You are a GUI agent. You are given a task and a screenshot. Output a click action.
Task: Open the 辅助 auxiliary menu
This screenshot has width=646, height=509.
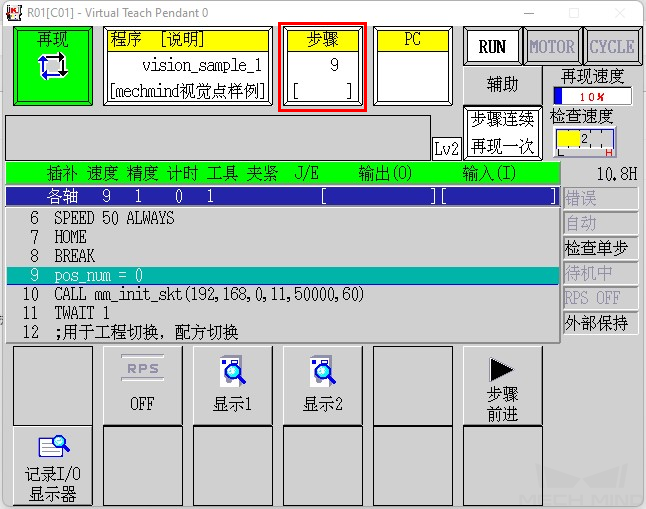pos(502,85)
